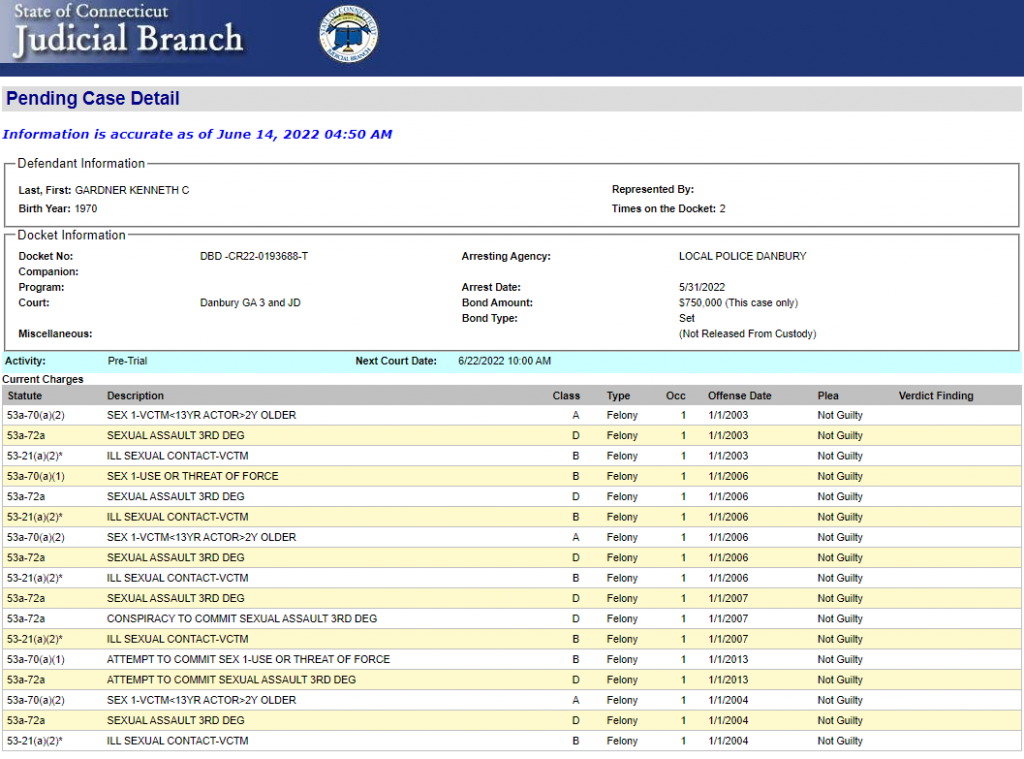Click the LOCAL POLICE DANBURY arresting agency

tap(742, 256)
